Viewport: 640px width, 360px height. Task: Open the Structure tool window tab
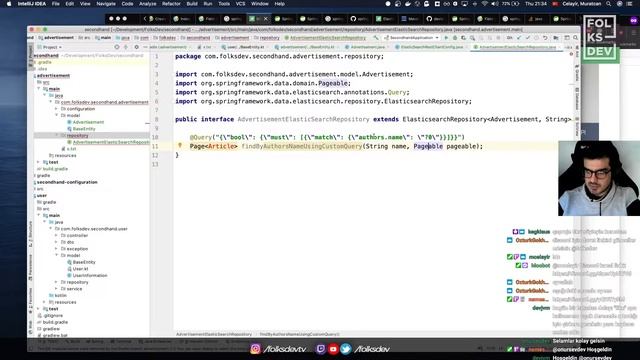coord(31,234)
